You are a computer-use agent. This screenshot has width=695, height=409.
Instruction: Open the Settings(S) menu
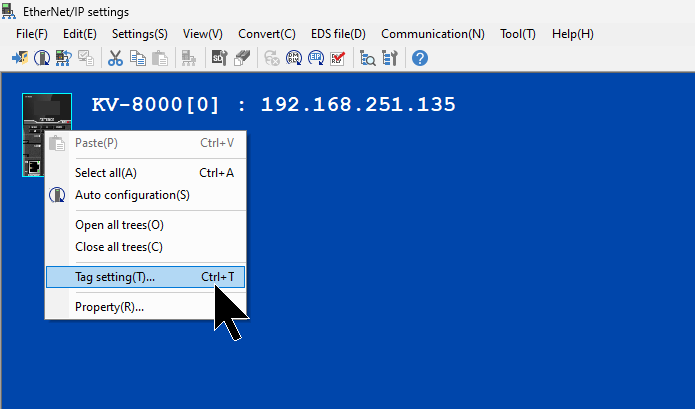[x=140, y=34]
